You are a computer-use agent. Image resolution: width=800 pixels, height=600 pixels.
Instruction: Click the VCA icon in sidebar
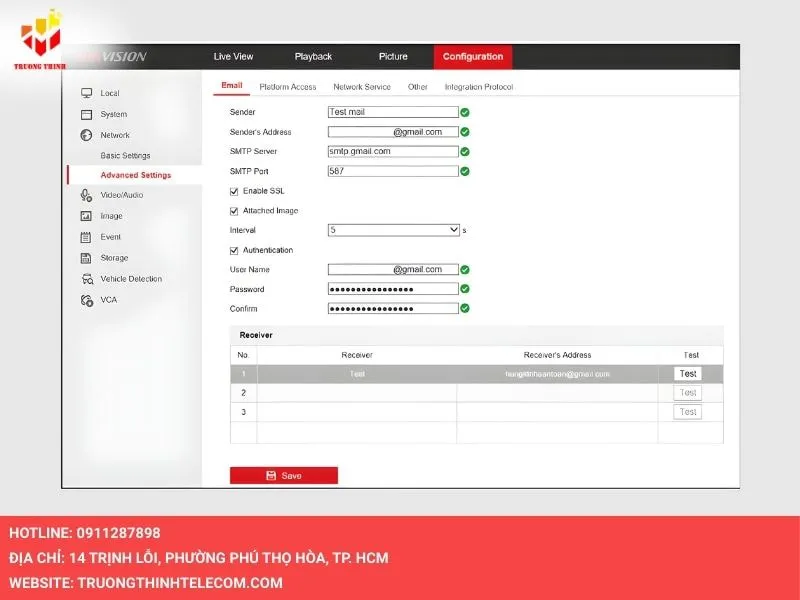(86, 300)
